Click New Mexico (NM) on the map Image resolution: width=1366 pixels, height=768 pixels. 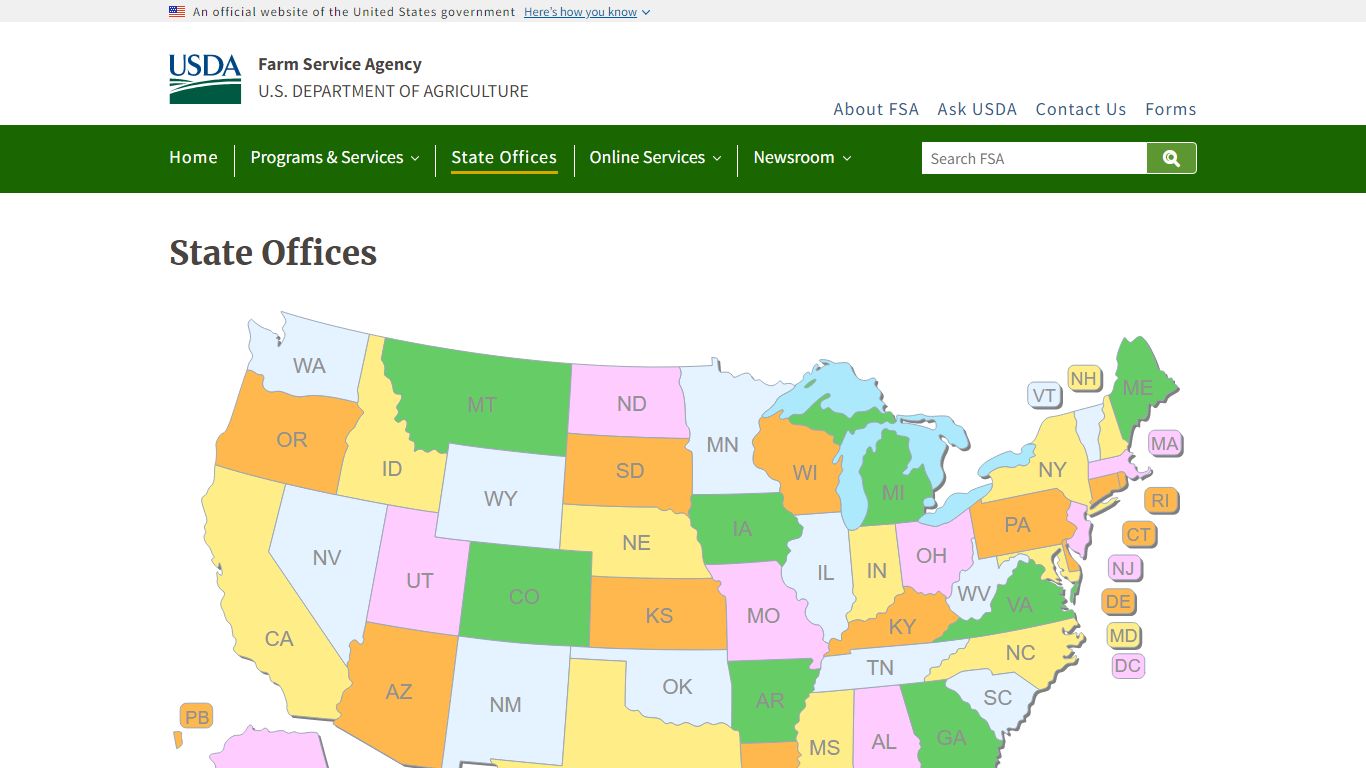point(505,704)
